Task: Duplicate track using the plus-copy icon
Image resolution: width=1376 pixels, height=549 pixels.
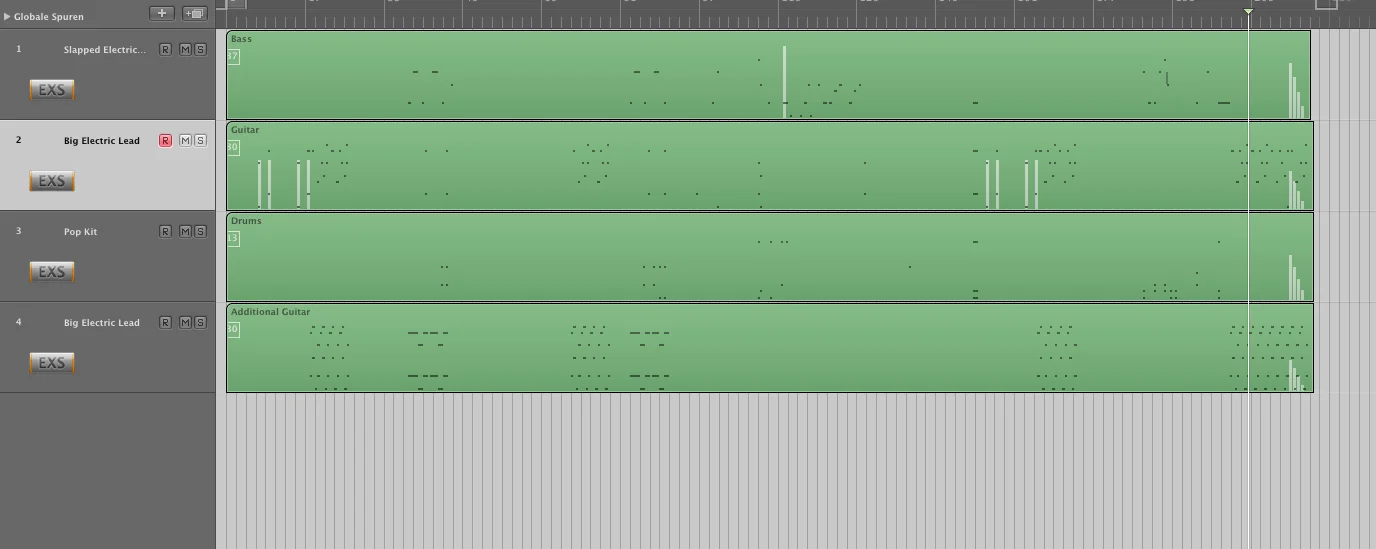Action: point(195,13)
